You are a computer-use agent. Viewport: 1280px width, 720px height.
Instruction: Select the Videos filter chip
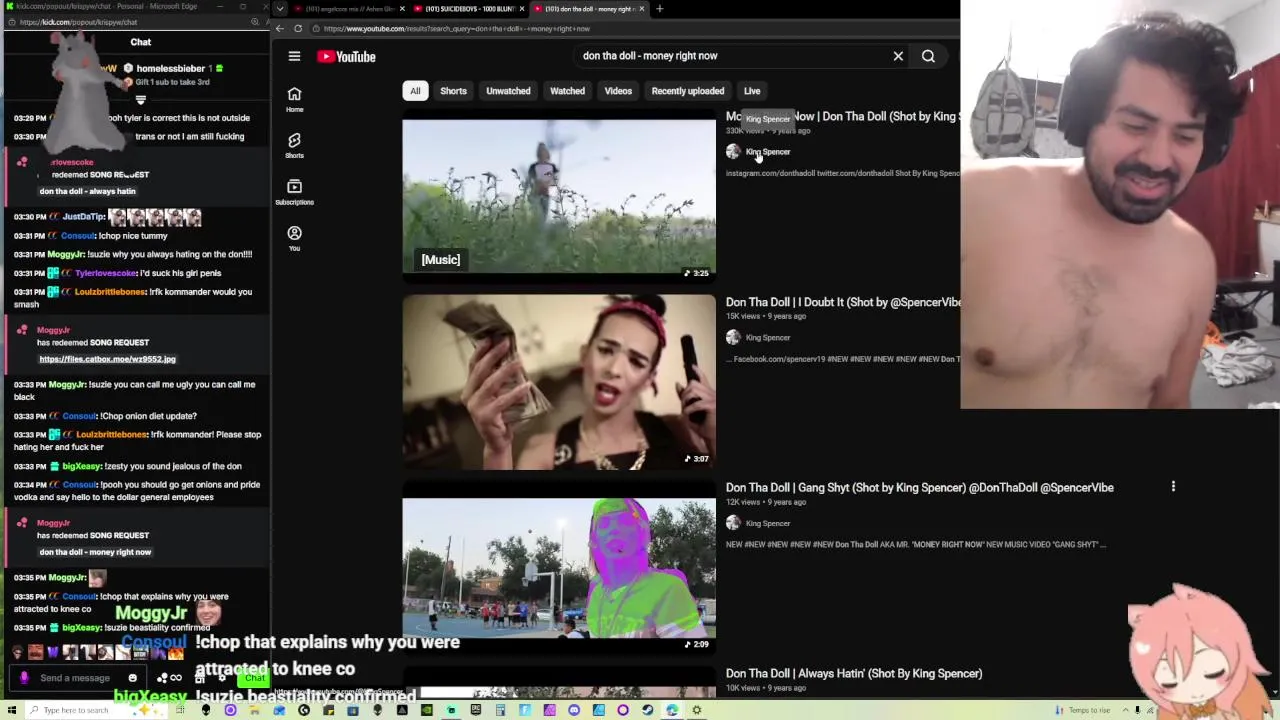tap(618, 91)
